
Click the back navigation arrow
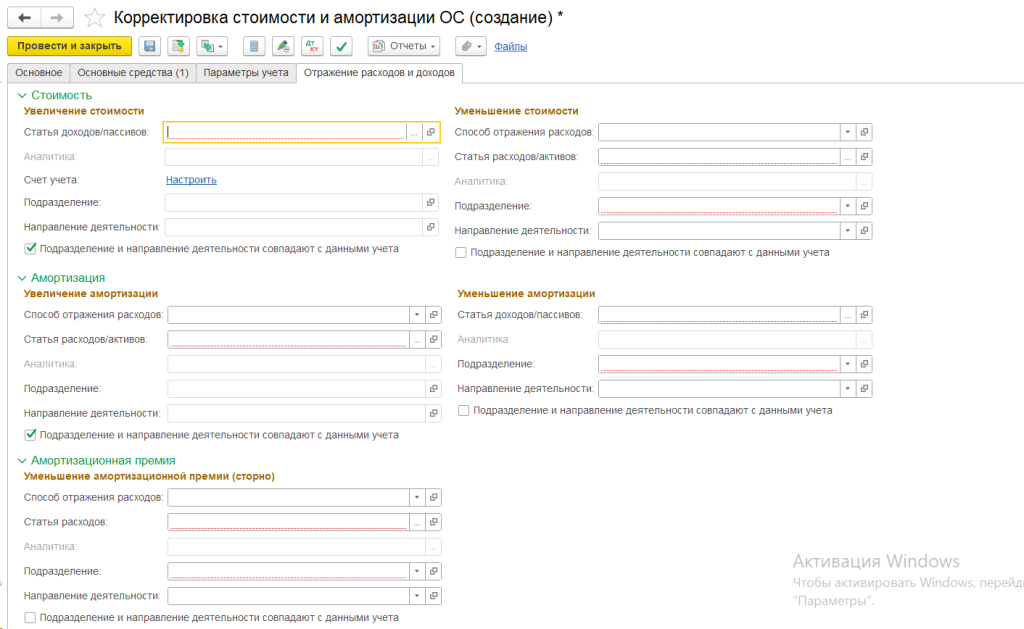click(24, 18)
